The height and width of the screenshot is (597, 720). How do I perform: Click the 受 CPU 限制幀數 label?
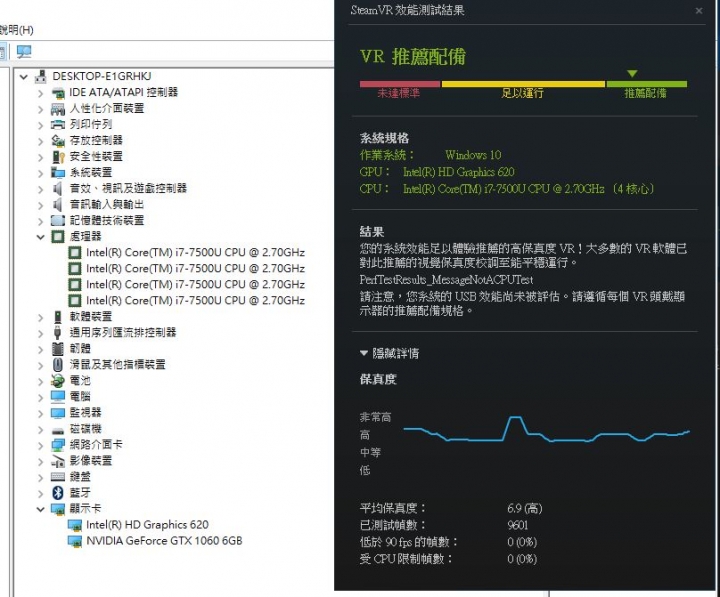[x=406, y=559]
